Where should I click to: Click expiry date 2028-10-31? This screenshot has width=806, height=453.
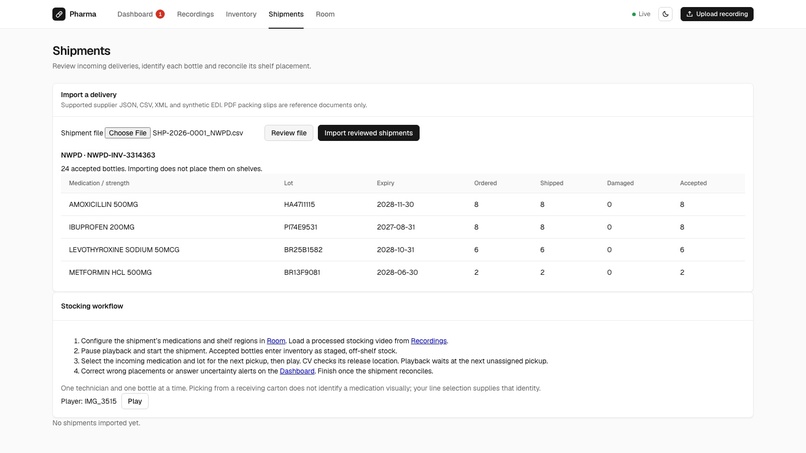[x=395, y=249]
